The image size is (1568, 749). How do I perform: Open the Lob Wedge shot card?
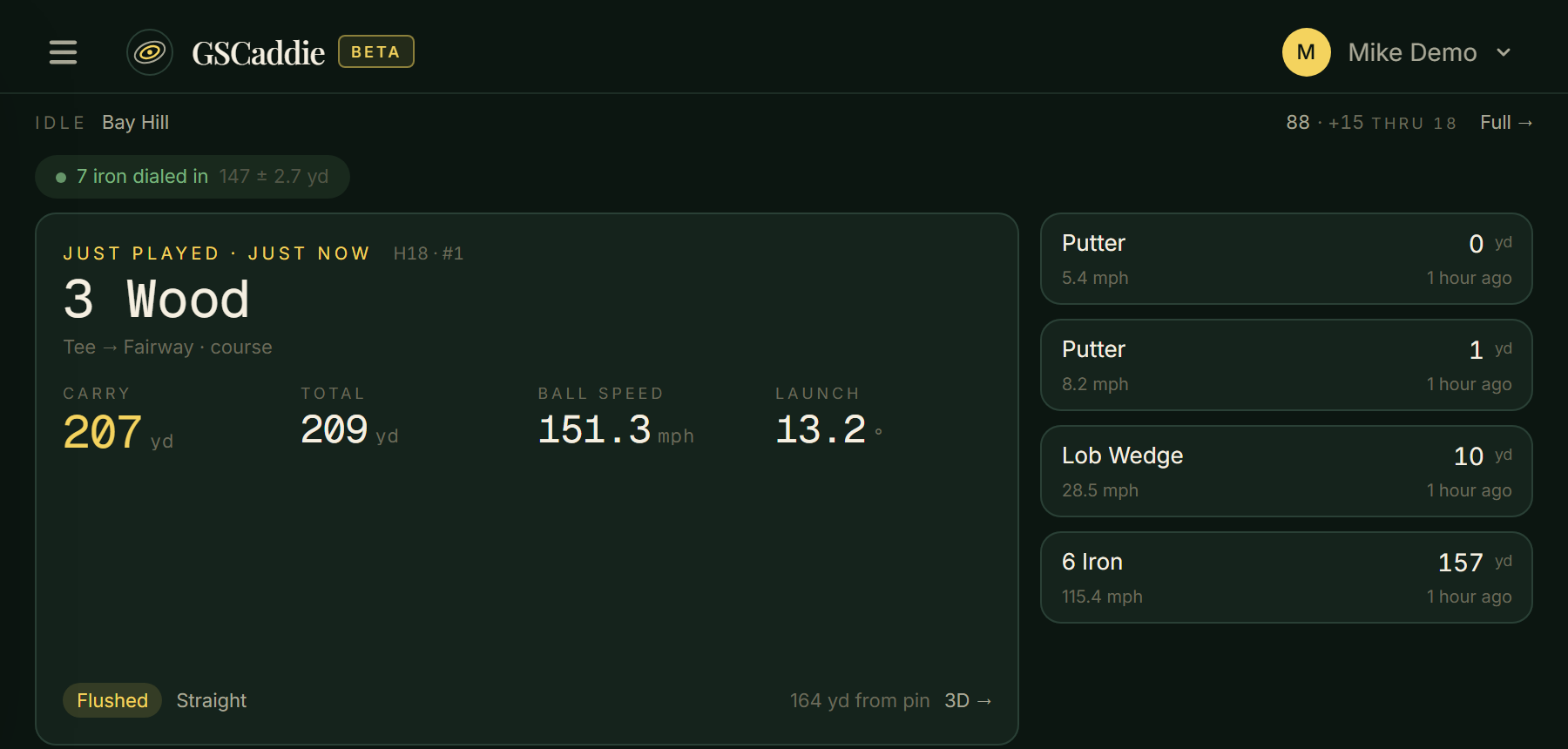[1287, 471]
